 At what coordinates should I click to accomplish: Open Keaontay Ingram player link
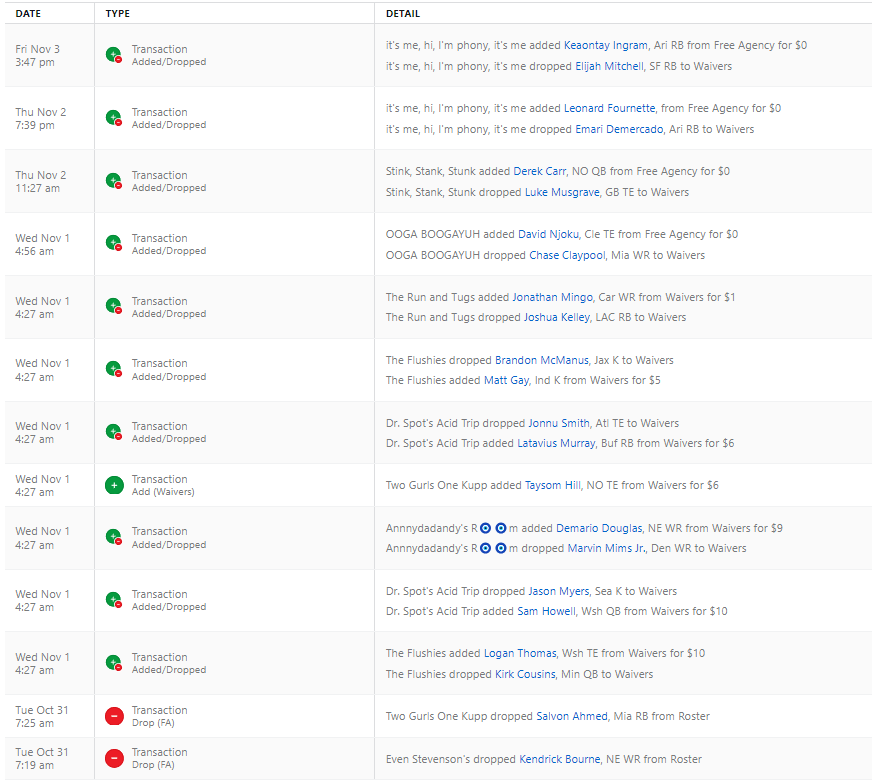605,45
